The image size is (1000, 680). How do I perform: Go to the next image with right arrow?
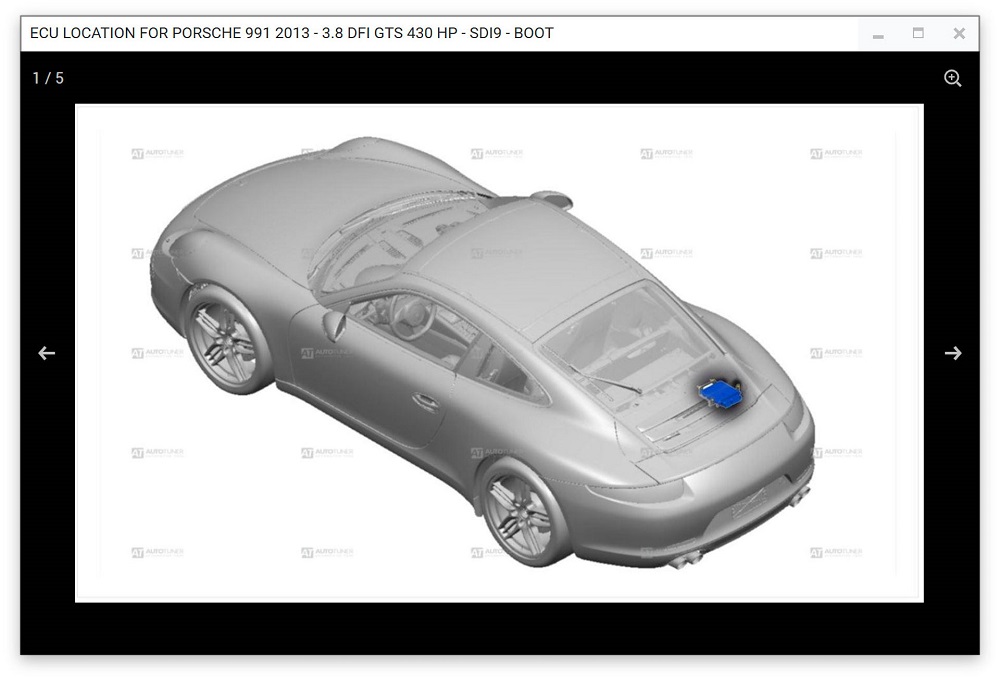click(x=952, y=353)
